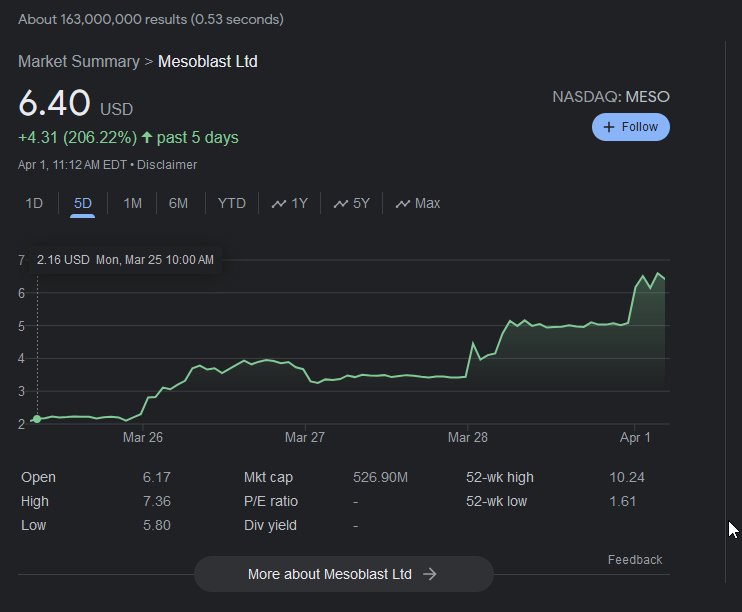Viewport: 742px width, 612px height.
Task: Click the 52-wk high value 10.24
Action: [627, 477]
